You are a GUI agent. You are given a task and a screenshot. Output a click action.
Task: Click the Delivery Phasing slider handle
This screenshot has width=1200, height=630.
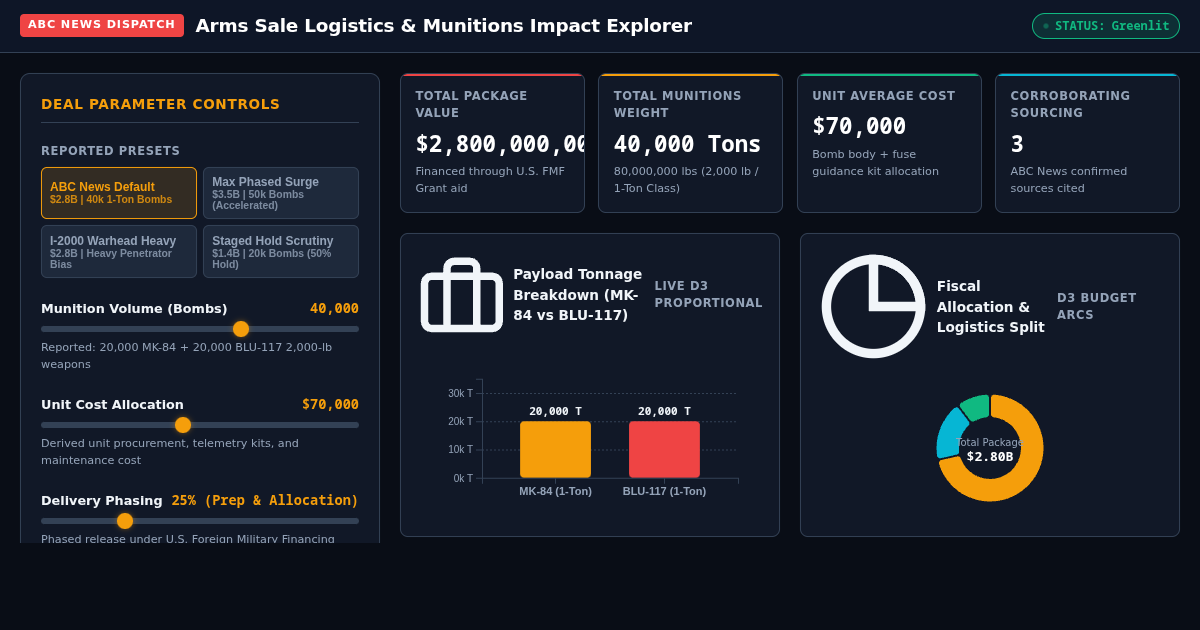125,521
